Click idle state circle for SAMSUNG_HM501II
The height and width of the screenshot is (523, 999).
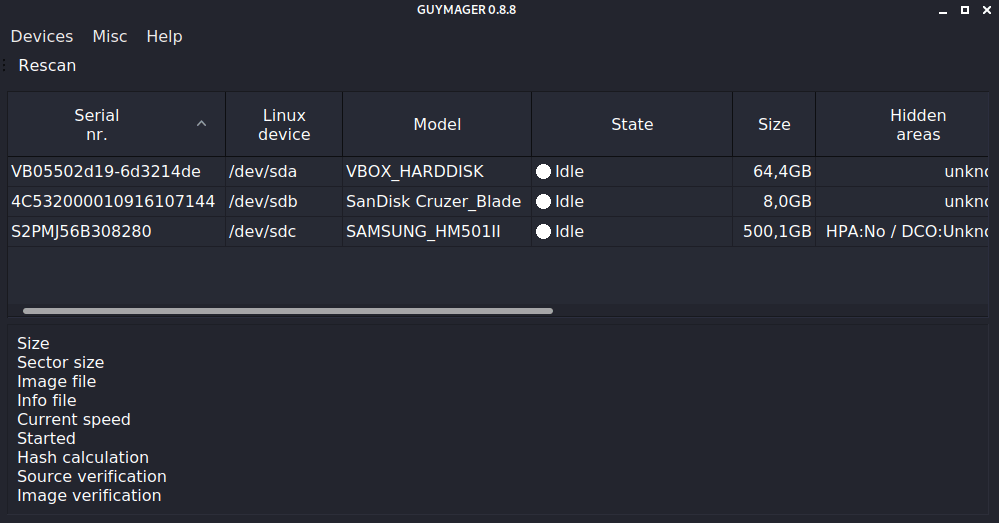tap(543, 232)
